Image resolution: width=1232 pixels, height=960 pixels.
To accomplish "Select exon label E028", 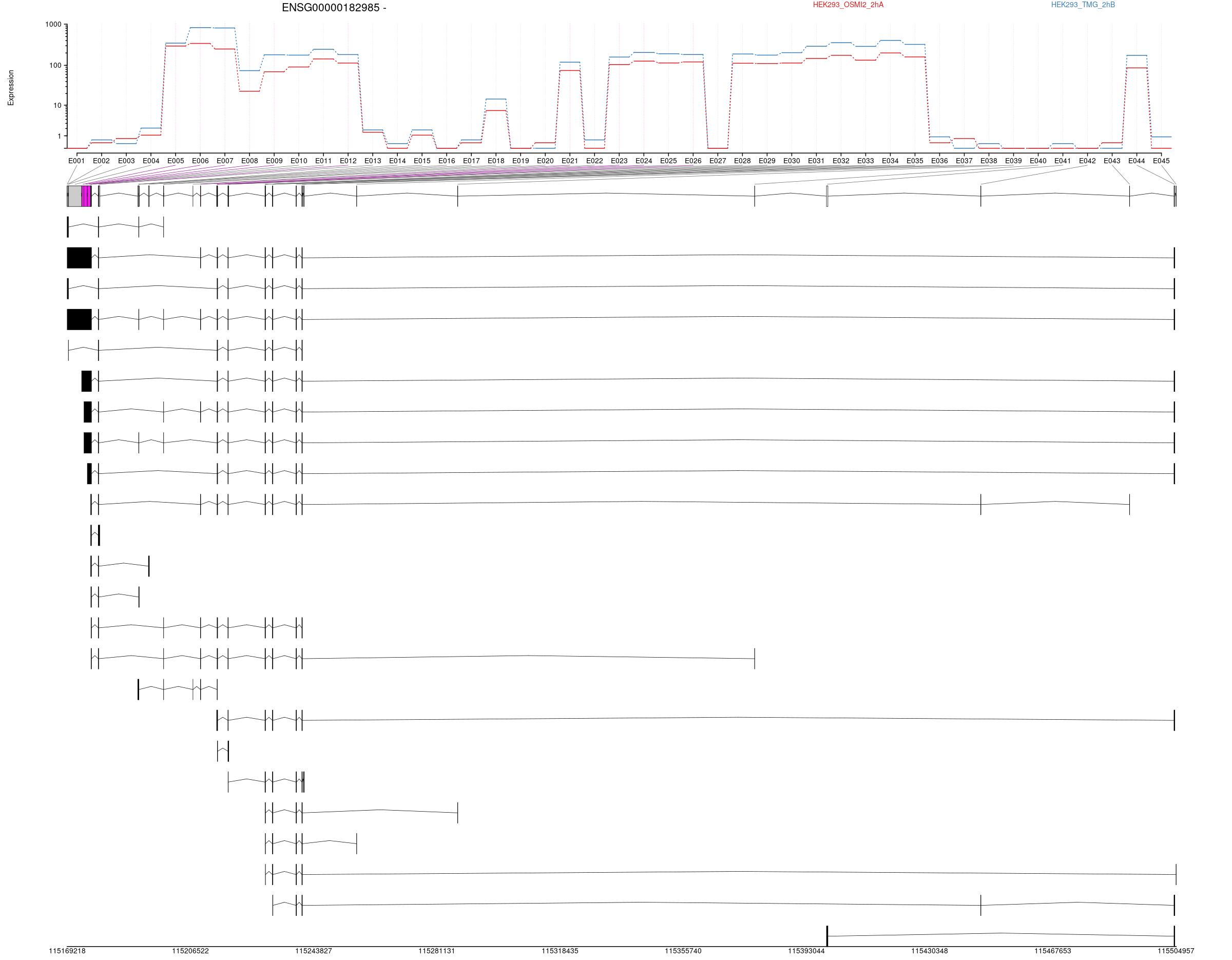I will tap(742, 161).
